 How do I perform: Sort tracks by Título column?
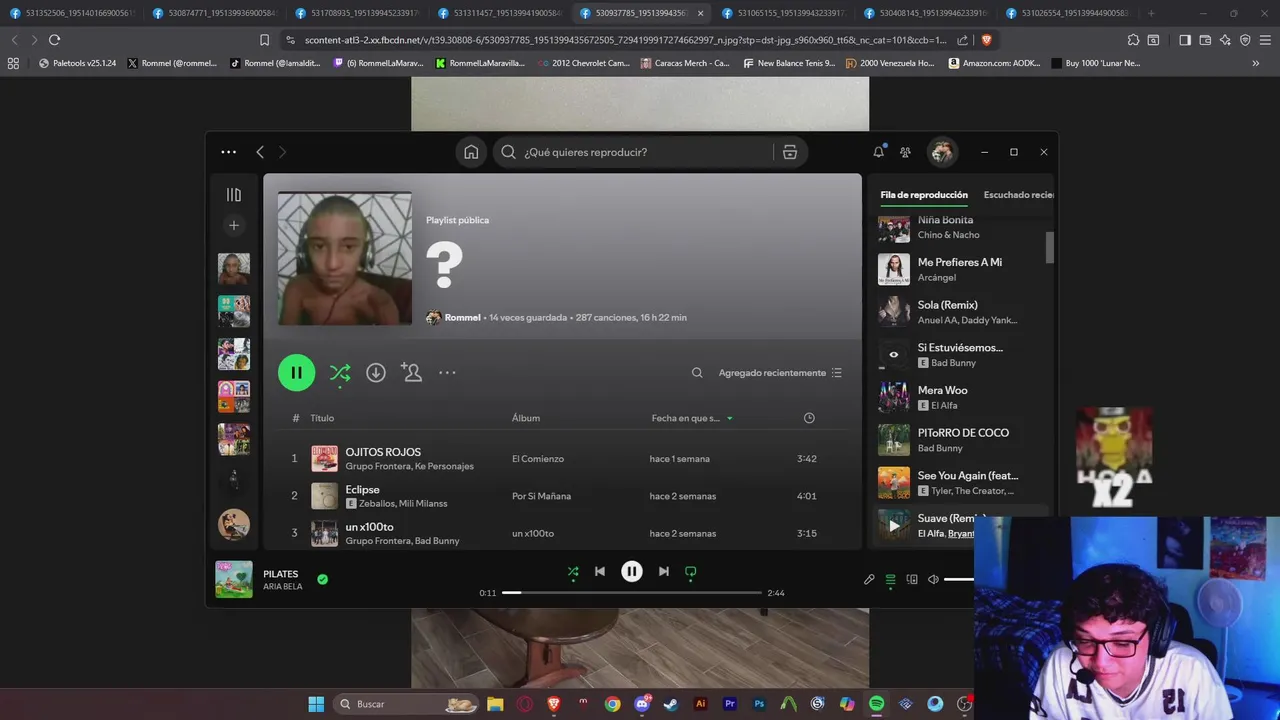(x=322, y=418)
